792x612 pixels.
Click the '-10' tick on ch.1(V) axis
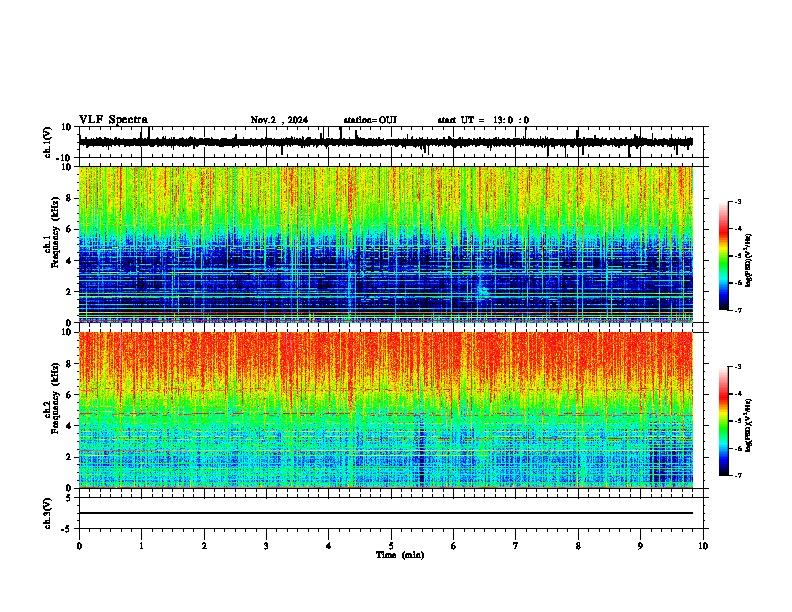click(x=65, y=158)
